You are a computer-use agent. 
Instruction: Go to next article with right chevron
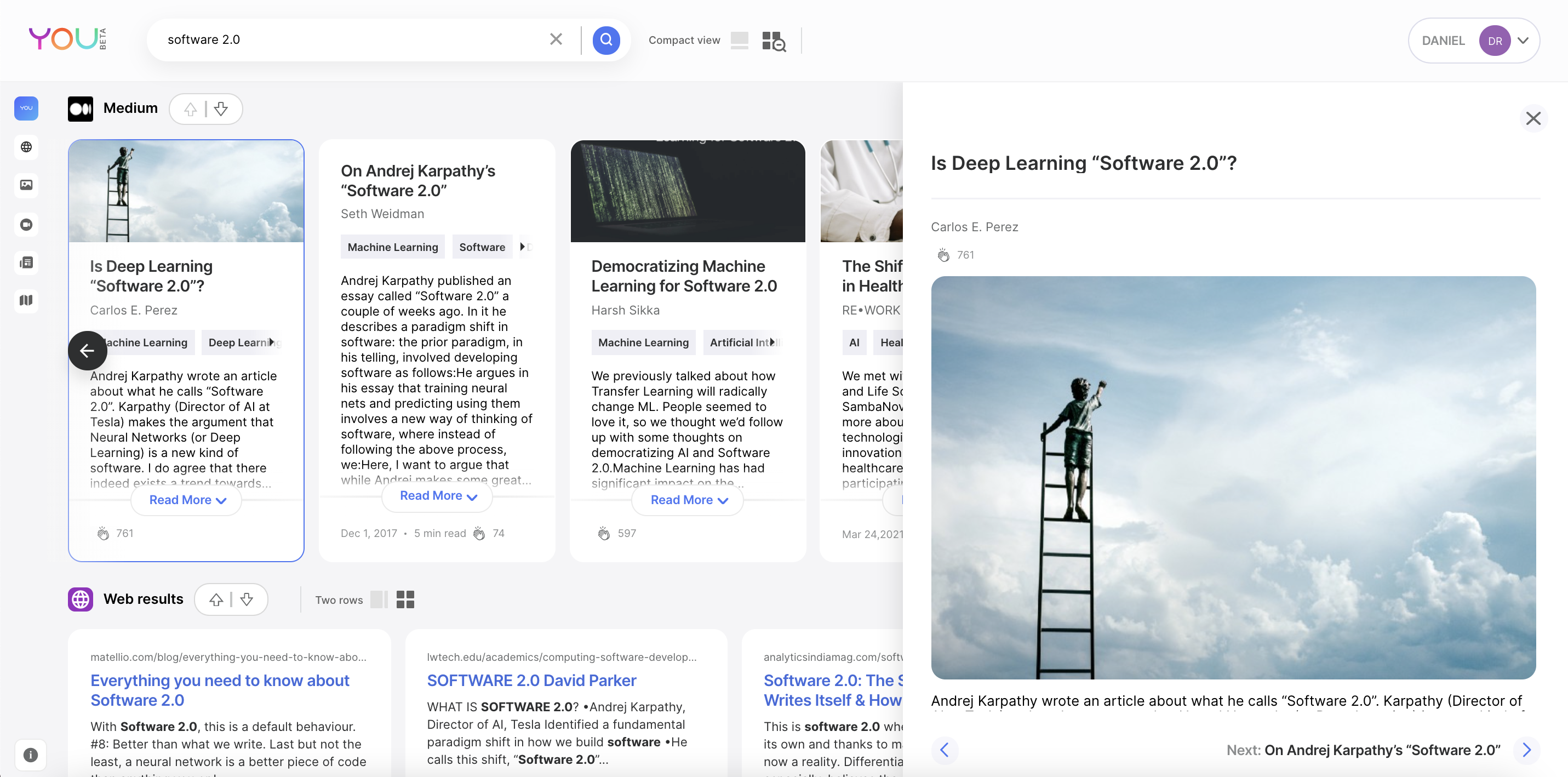tap(1526, 750)
